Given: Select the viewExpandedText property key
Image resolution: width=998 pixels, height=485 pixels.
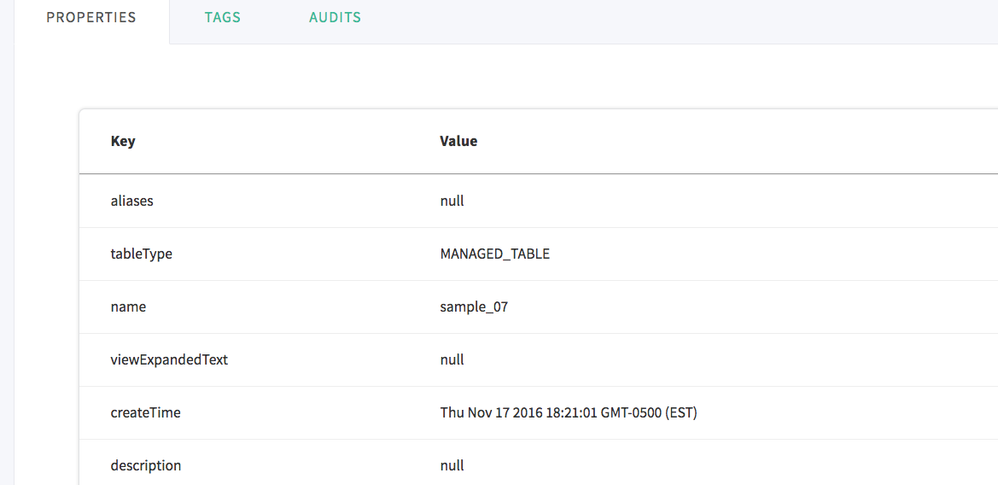Looking at the screenshot, I should [x=169, y=360].
